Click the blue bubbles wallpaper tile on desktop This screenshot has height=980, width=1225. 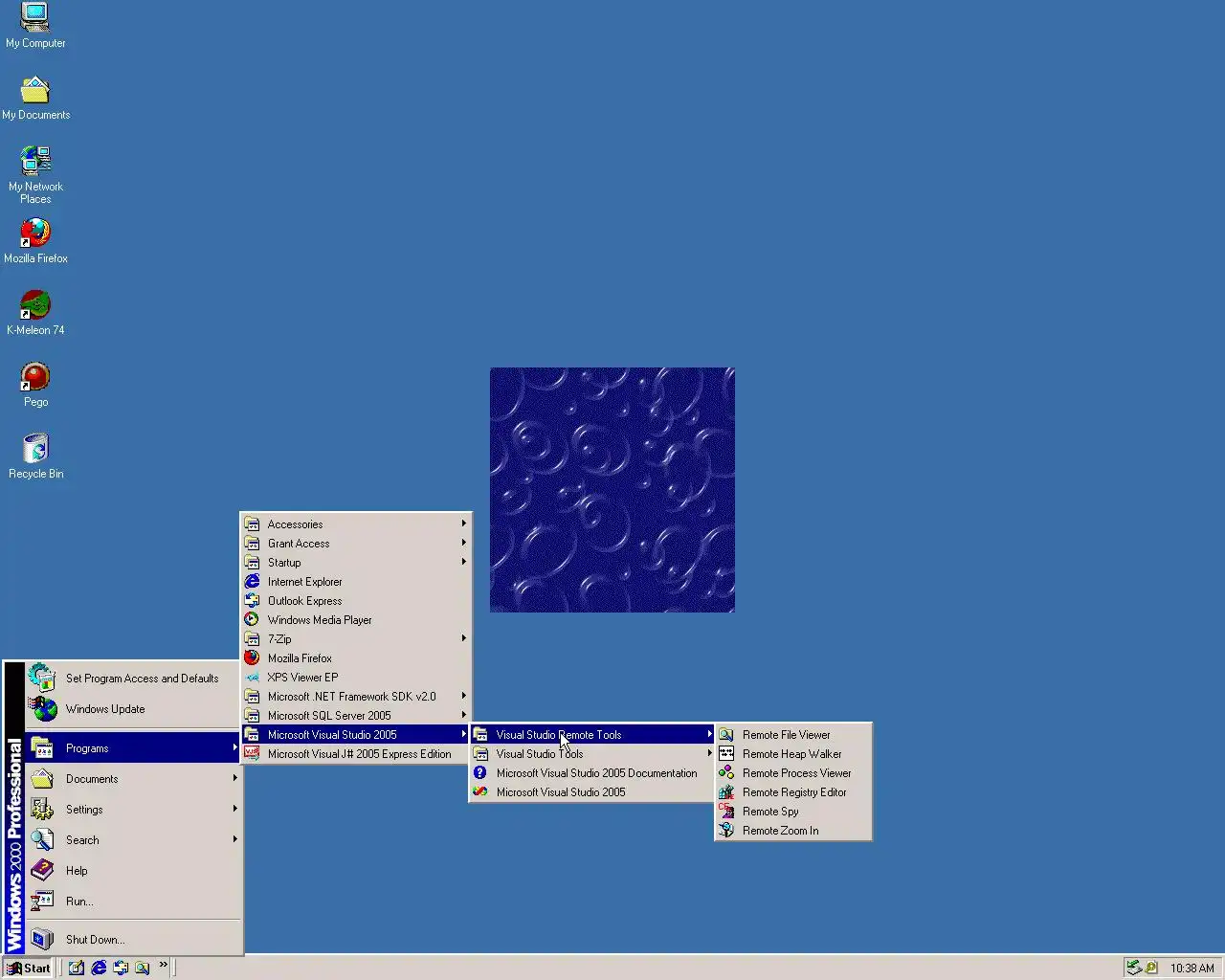(612, 490)
